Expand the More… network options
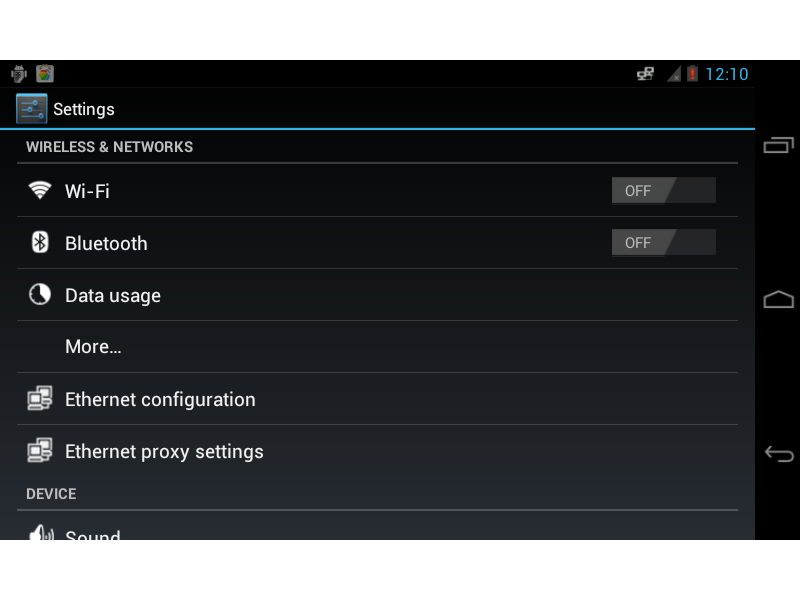This screenshot has height=600, width=800. tap(93, 347)
